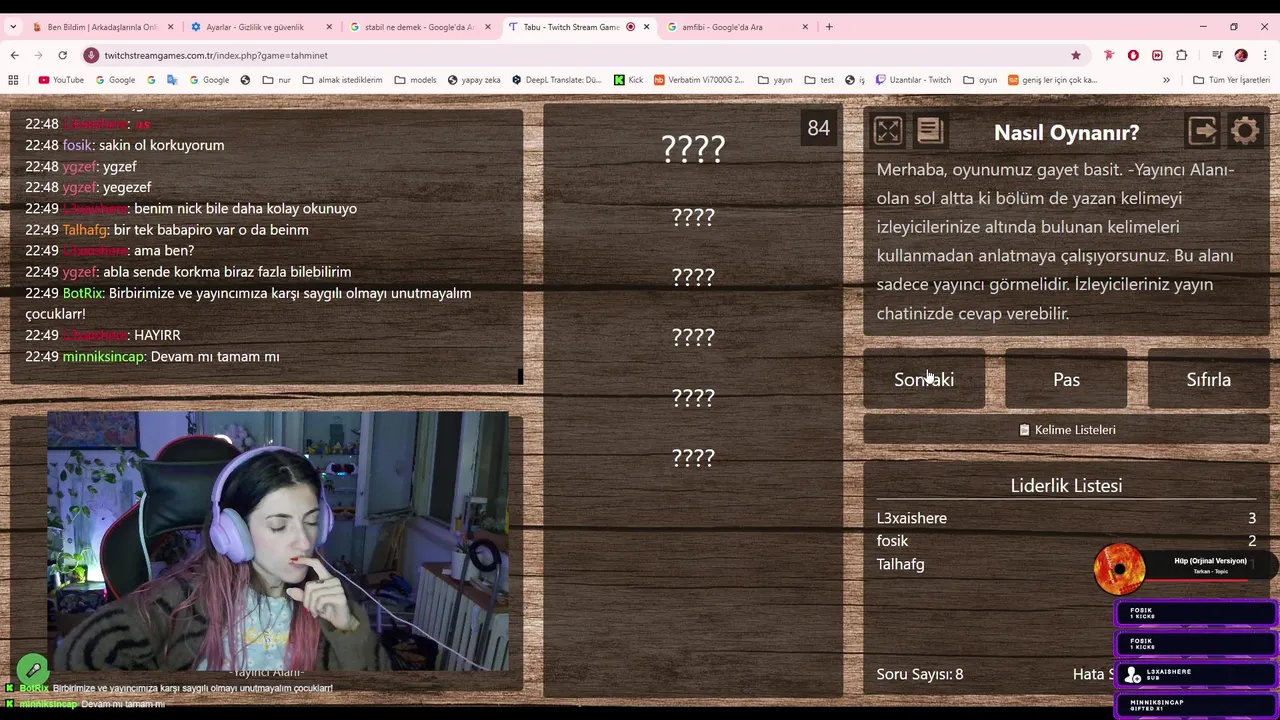Click the bookmark star in address bar
The width and height of the screenshot is (1280, 720).
[x=1076, y=55]
